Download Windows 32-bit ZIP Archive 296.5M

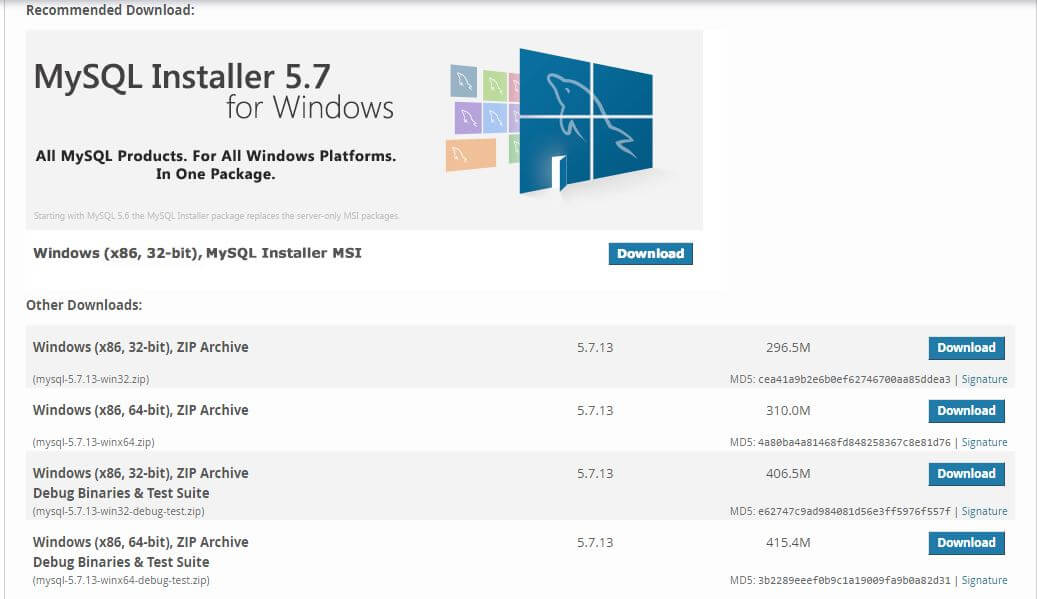click(966, 348)
